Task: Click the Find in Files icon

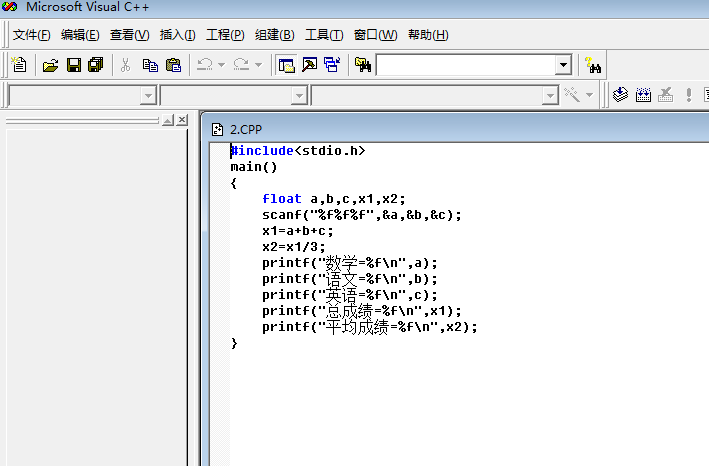Action: click(x=363, y=65)
